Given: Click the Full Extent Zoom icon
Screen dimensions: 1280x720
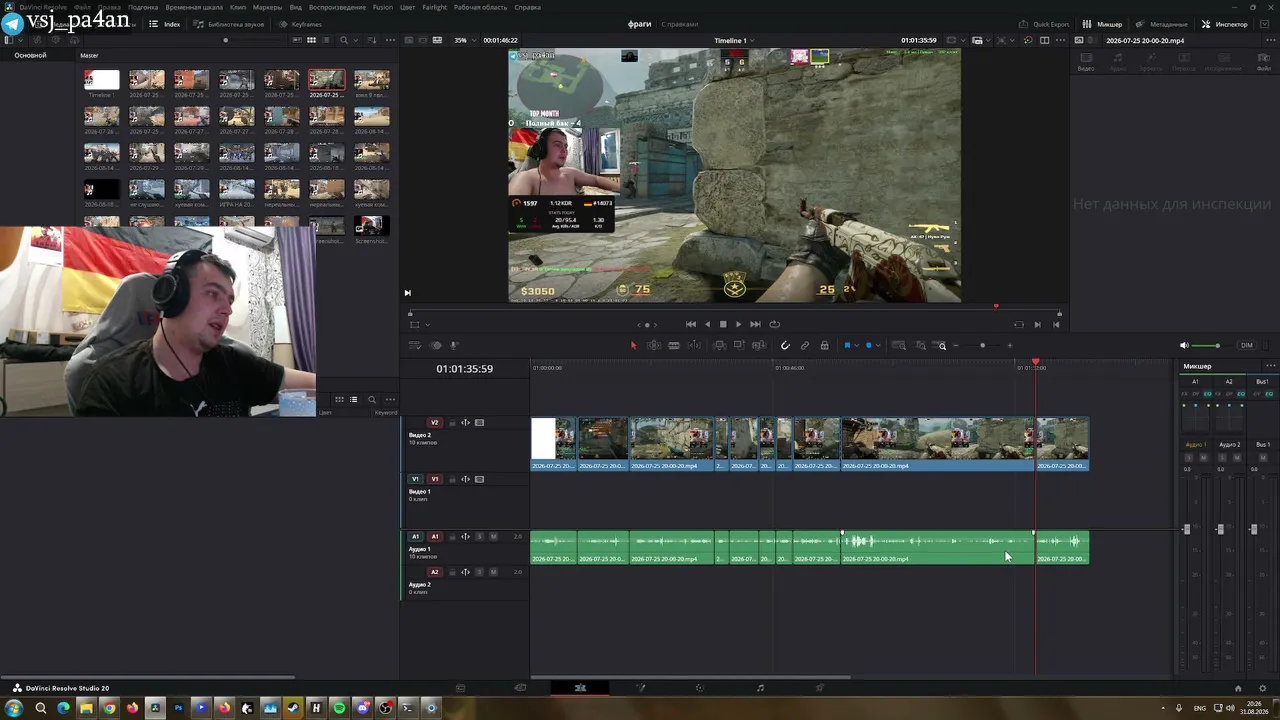Looking at the screenshot, I should (x=898, y=345).
